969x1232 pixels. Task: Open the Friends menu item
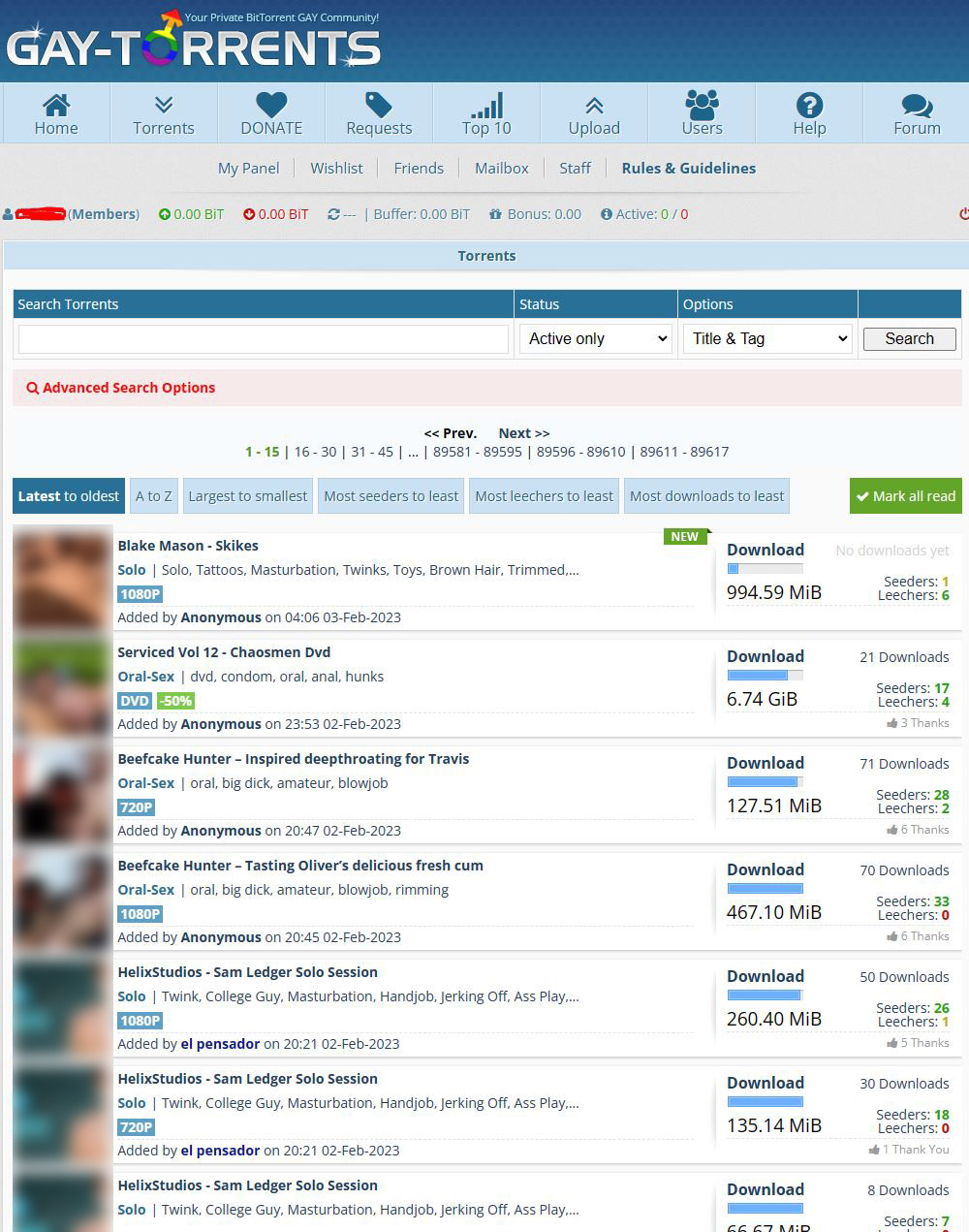pyautogui.click(x=419, y=168)
